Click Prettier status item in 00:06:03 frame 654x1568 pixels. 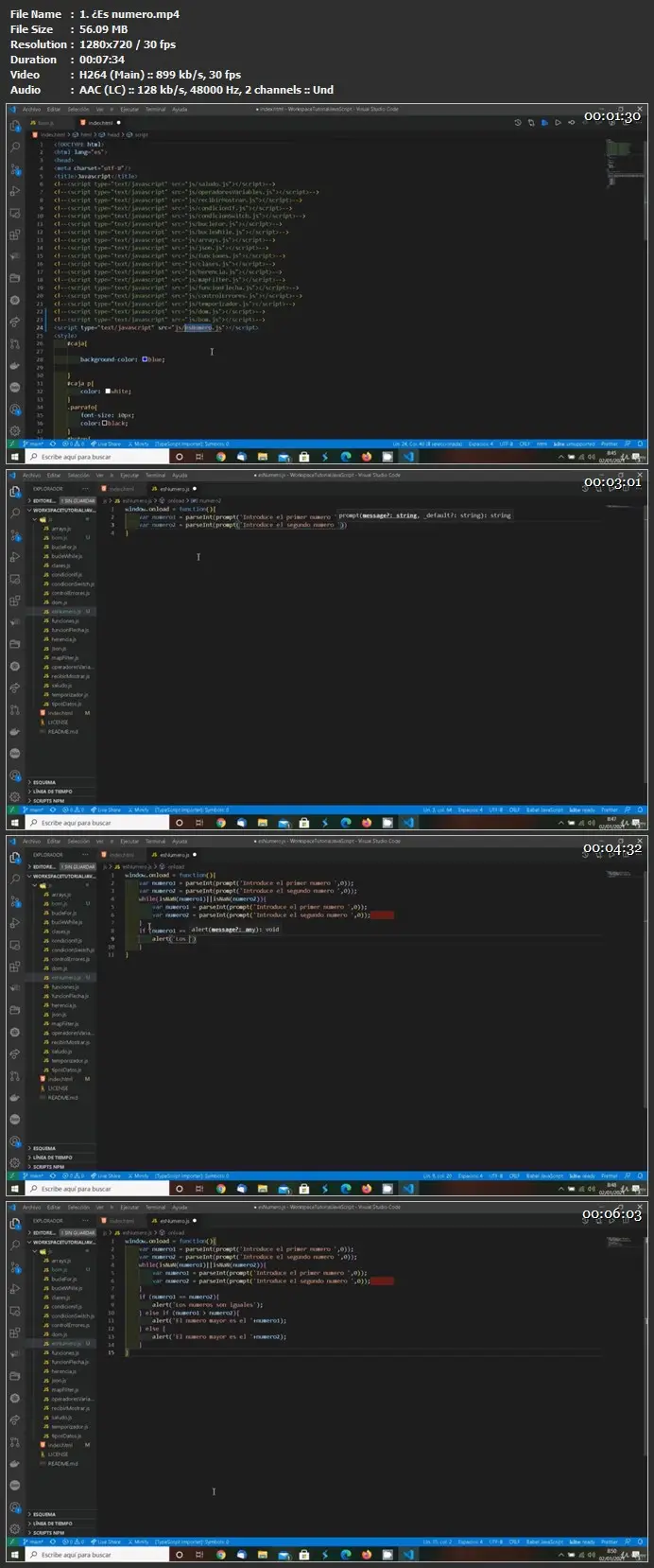(x=610, y=1542)
